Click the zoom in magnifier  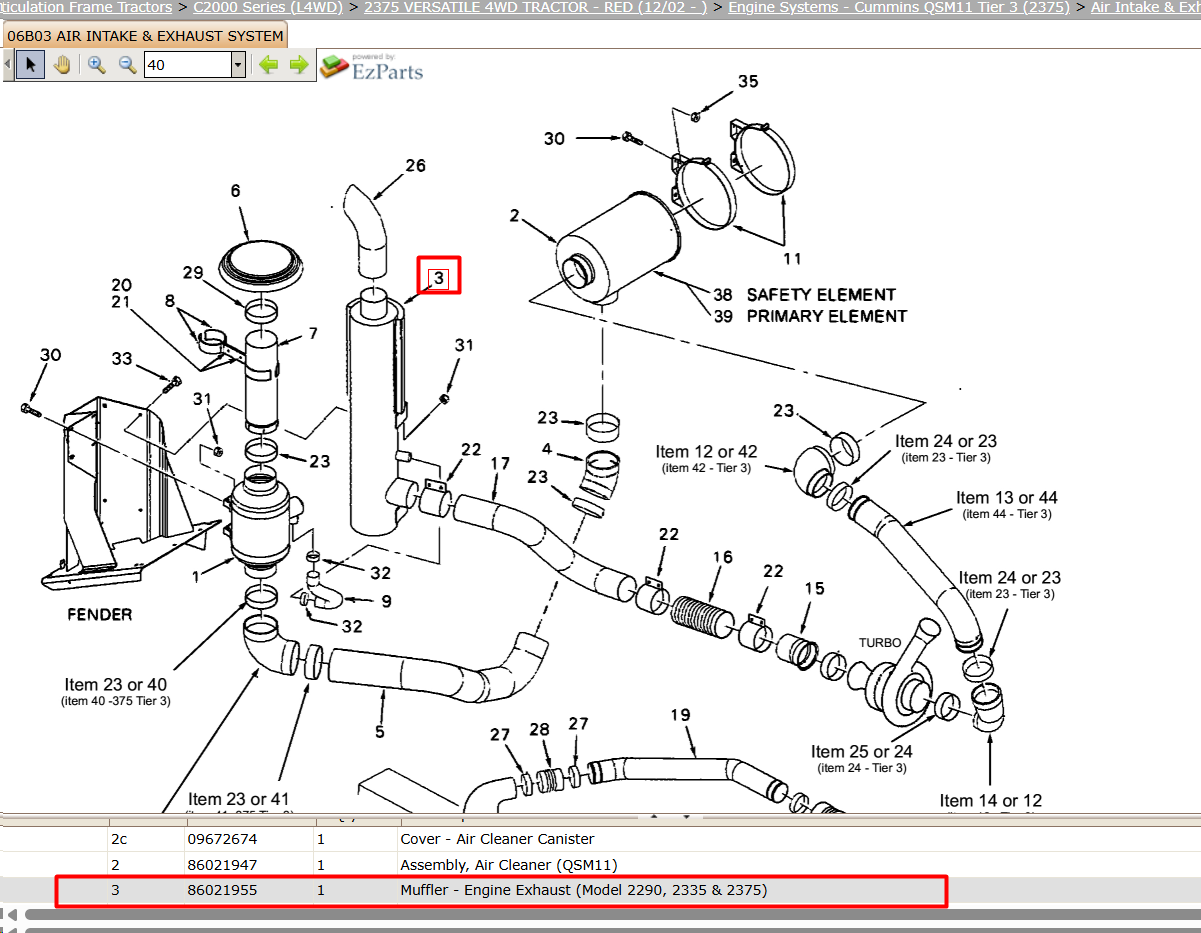[96, 65]
